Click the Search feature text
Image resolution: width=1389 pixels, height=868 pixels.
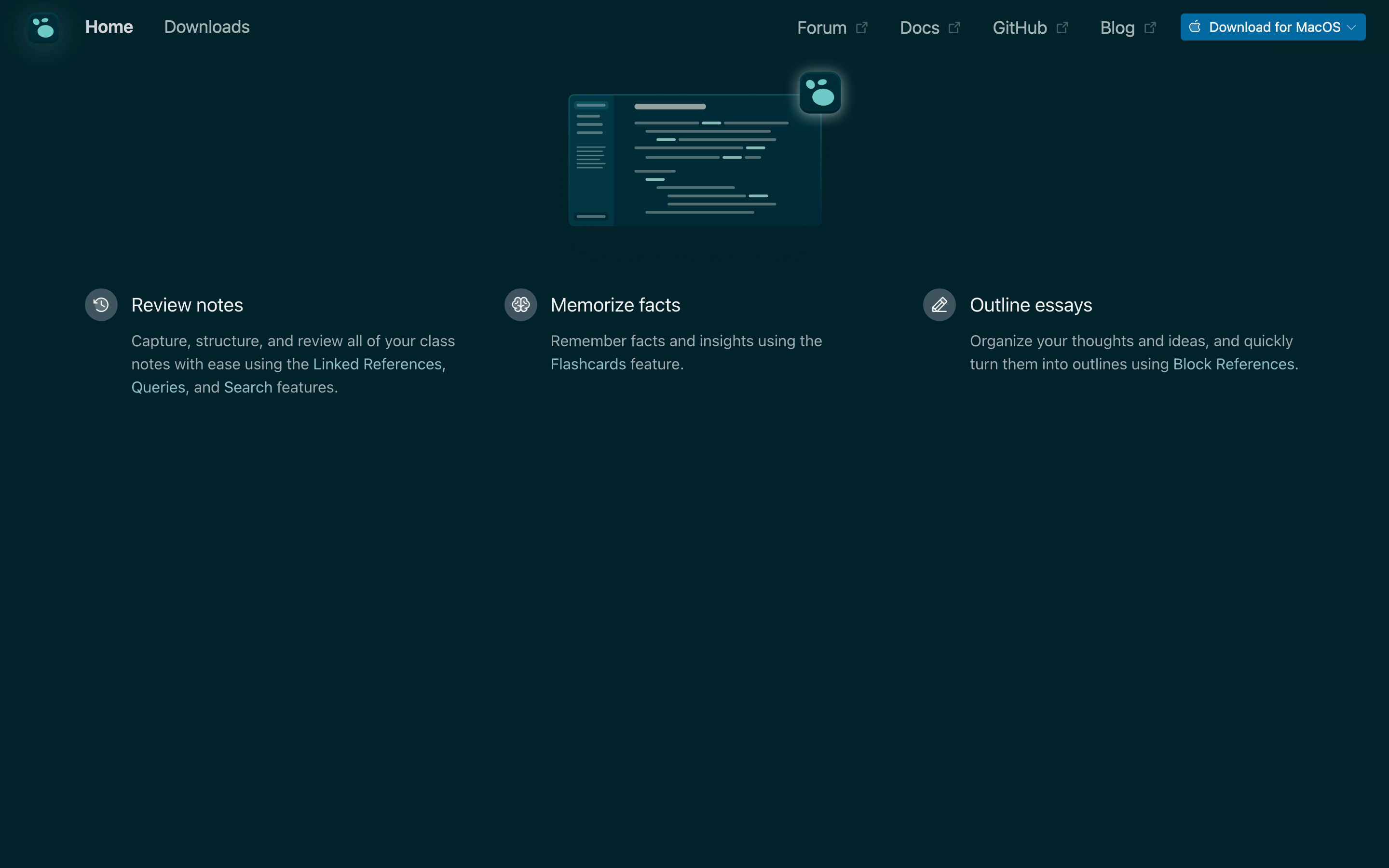[x=248, y=388]
